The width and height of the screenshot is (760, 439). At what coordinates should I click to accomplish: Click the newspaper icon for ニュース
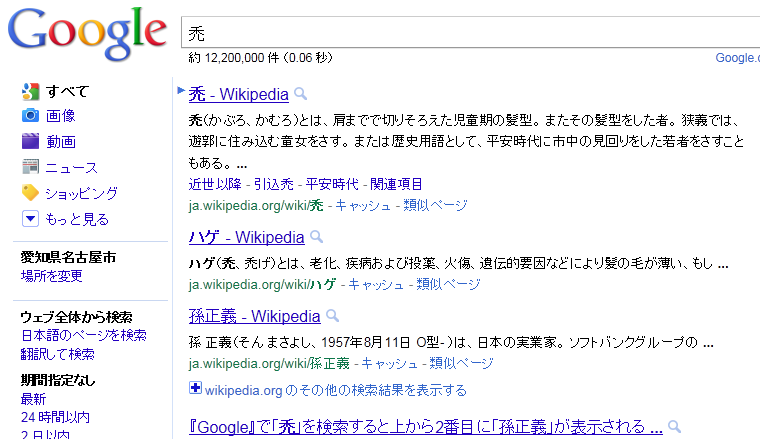tap(31, 167)
